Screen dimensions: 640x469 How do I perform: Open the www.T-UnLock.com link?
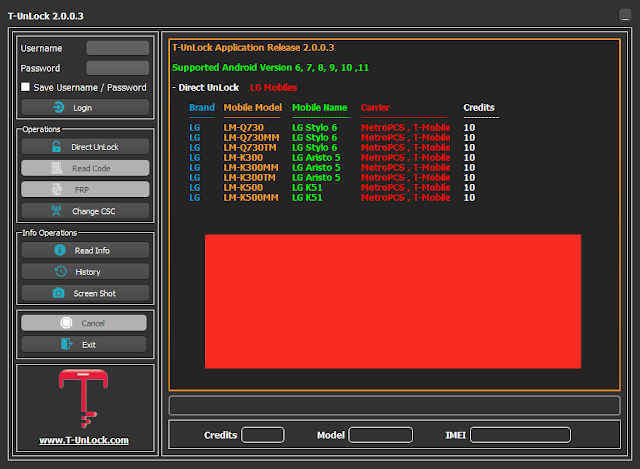84,440
